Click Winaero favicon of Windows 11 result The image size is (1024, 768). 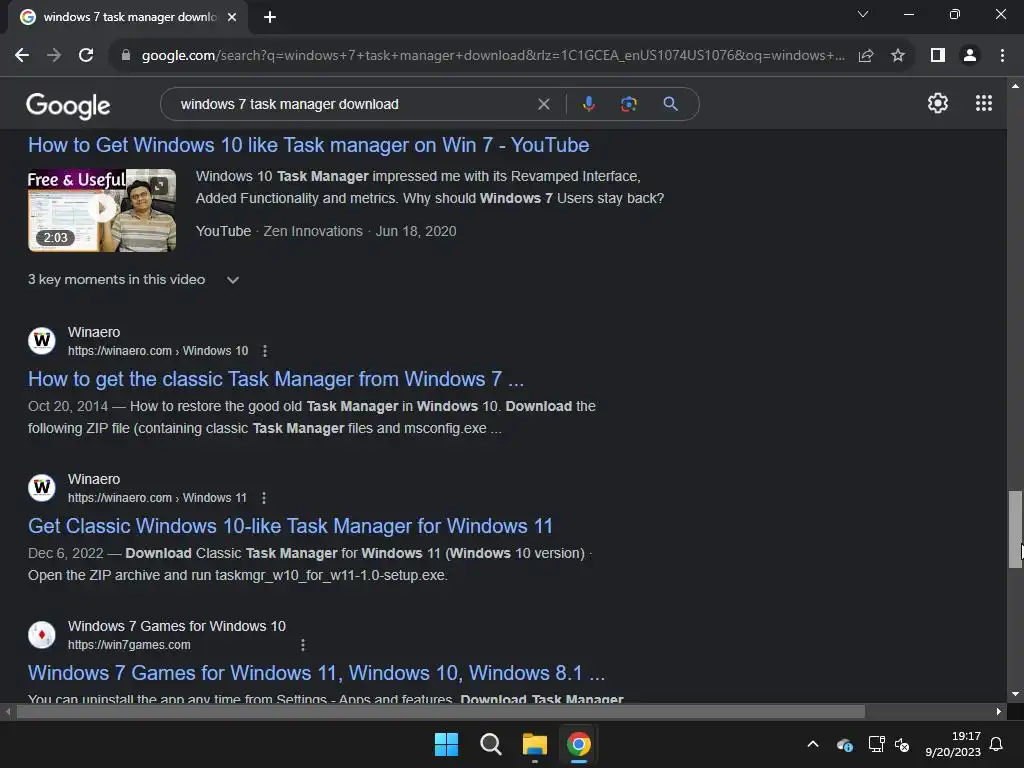(x=42, y=488)
